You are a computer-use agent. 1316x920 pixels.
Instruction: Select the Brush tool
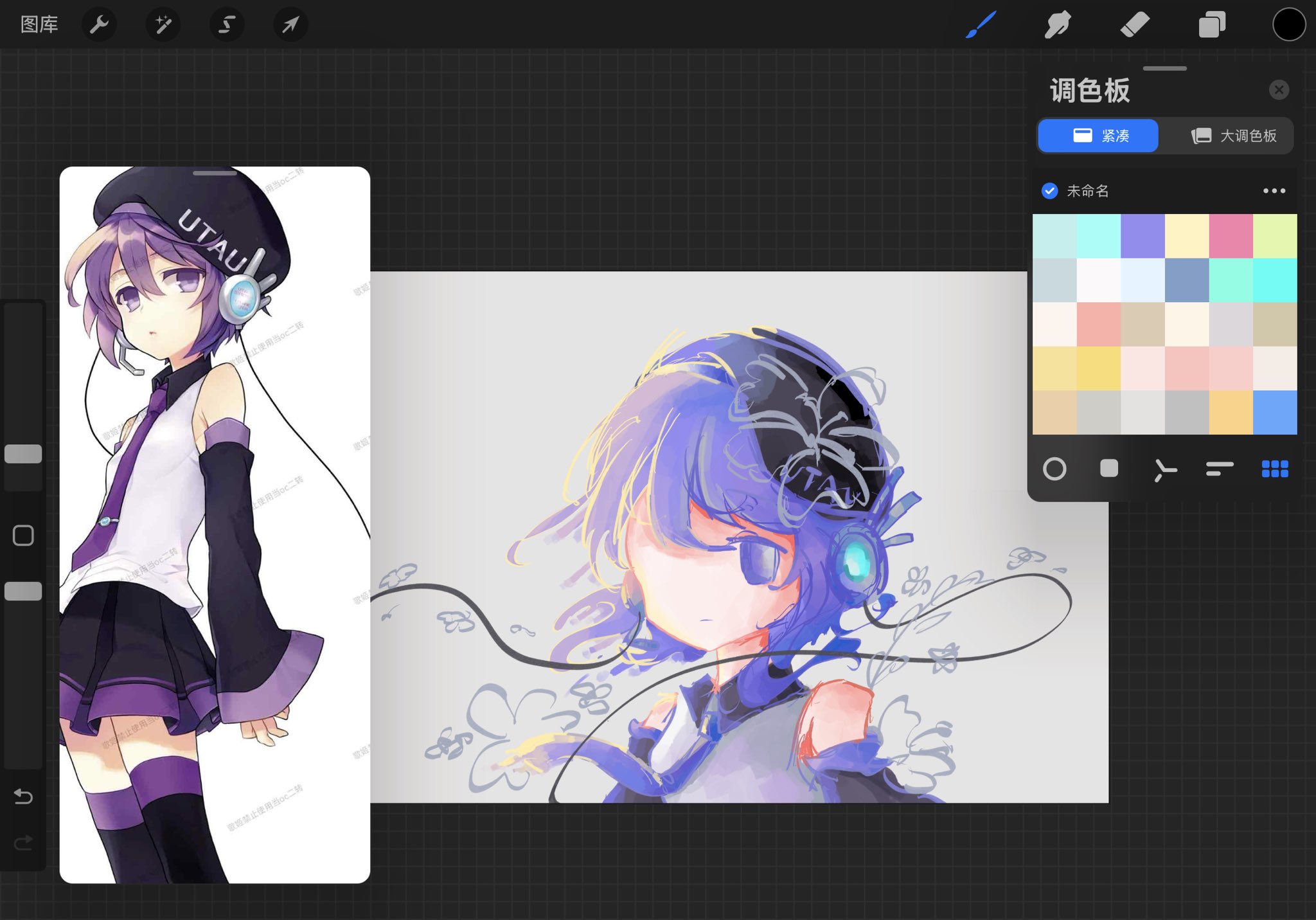point(981,25)
